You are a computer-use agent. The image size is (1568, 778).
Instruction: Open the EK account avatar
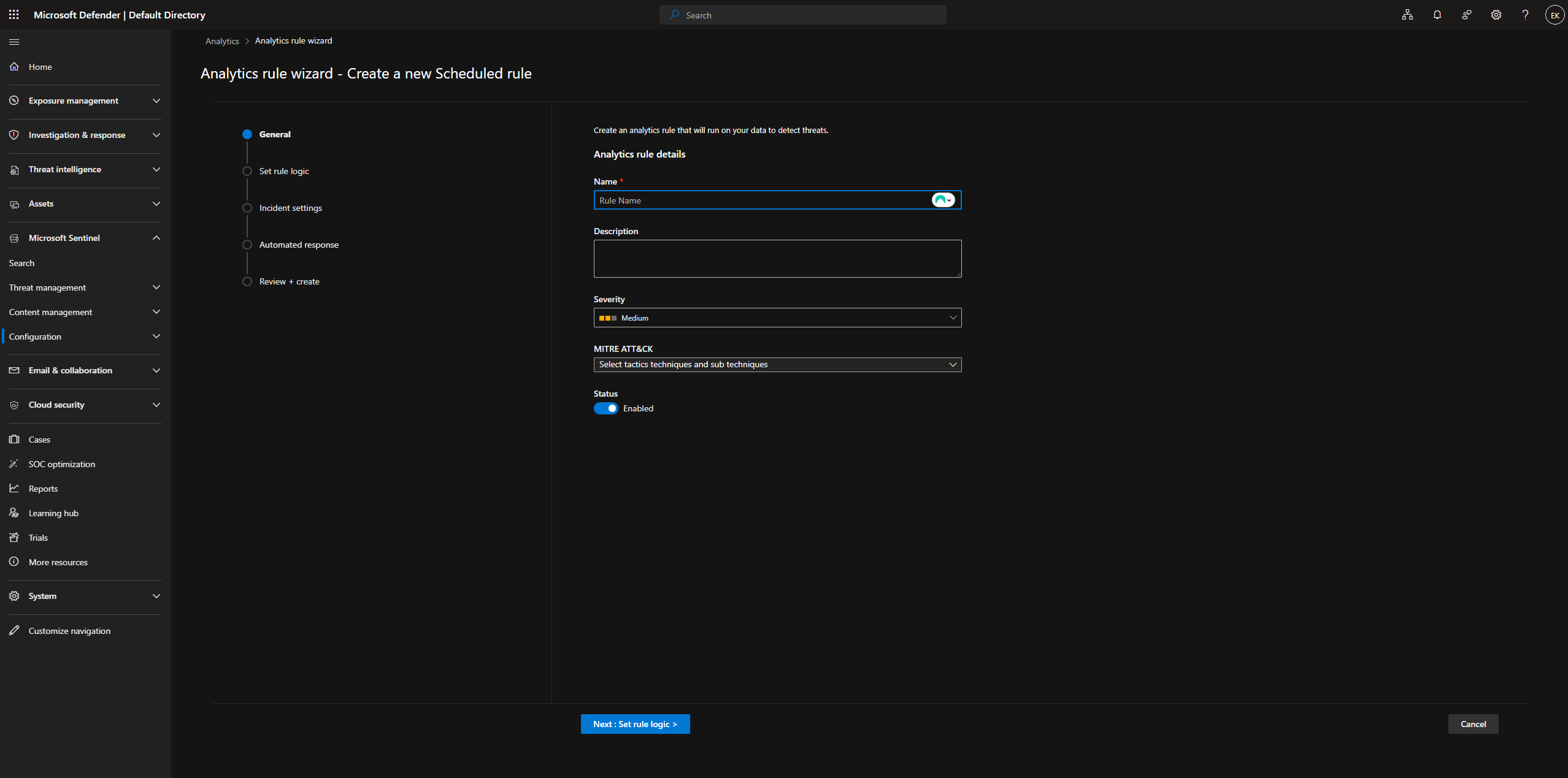(x=1555, y=15)
